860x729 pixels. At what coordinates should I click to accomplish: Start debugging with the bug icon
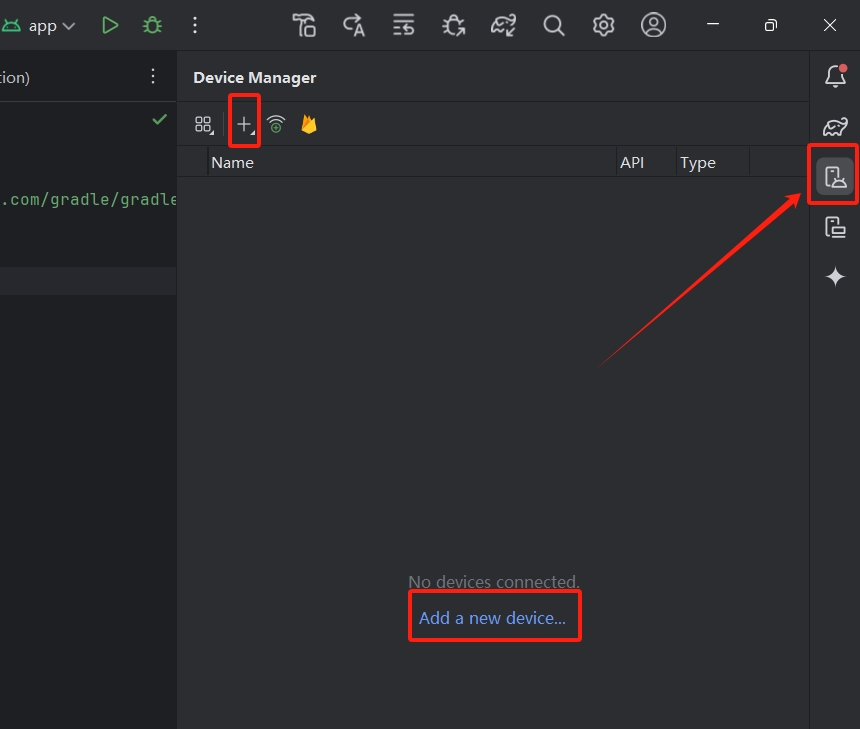[x=152, y=25]
